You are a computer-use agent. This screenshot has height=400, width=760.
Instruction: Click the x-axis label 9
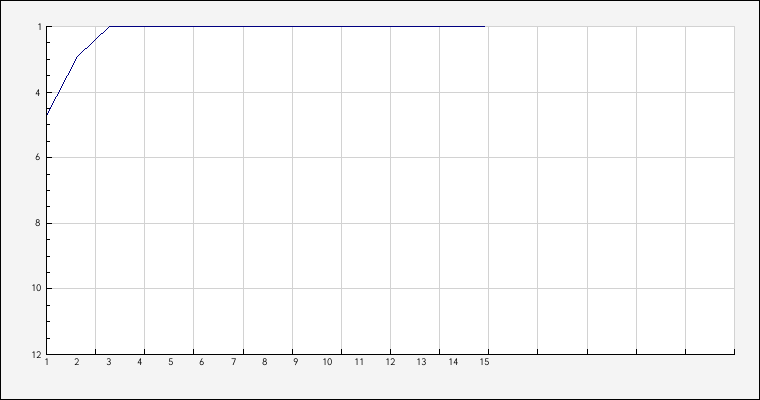tap(296, 362)
